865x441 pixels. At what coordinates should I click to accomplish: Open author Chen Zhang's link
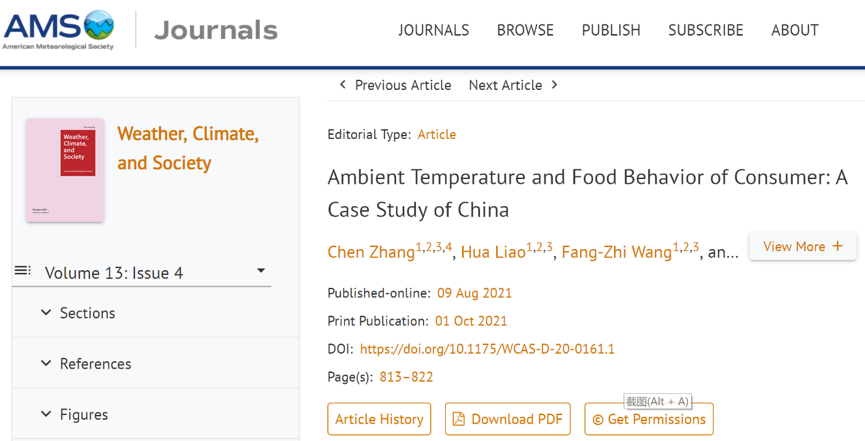click(371, 252)
